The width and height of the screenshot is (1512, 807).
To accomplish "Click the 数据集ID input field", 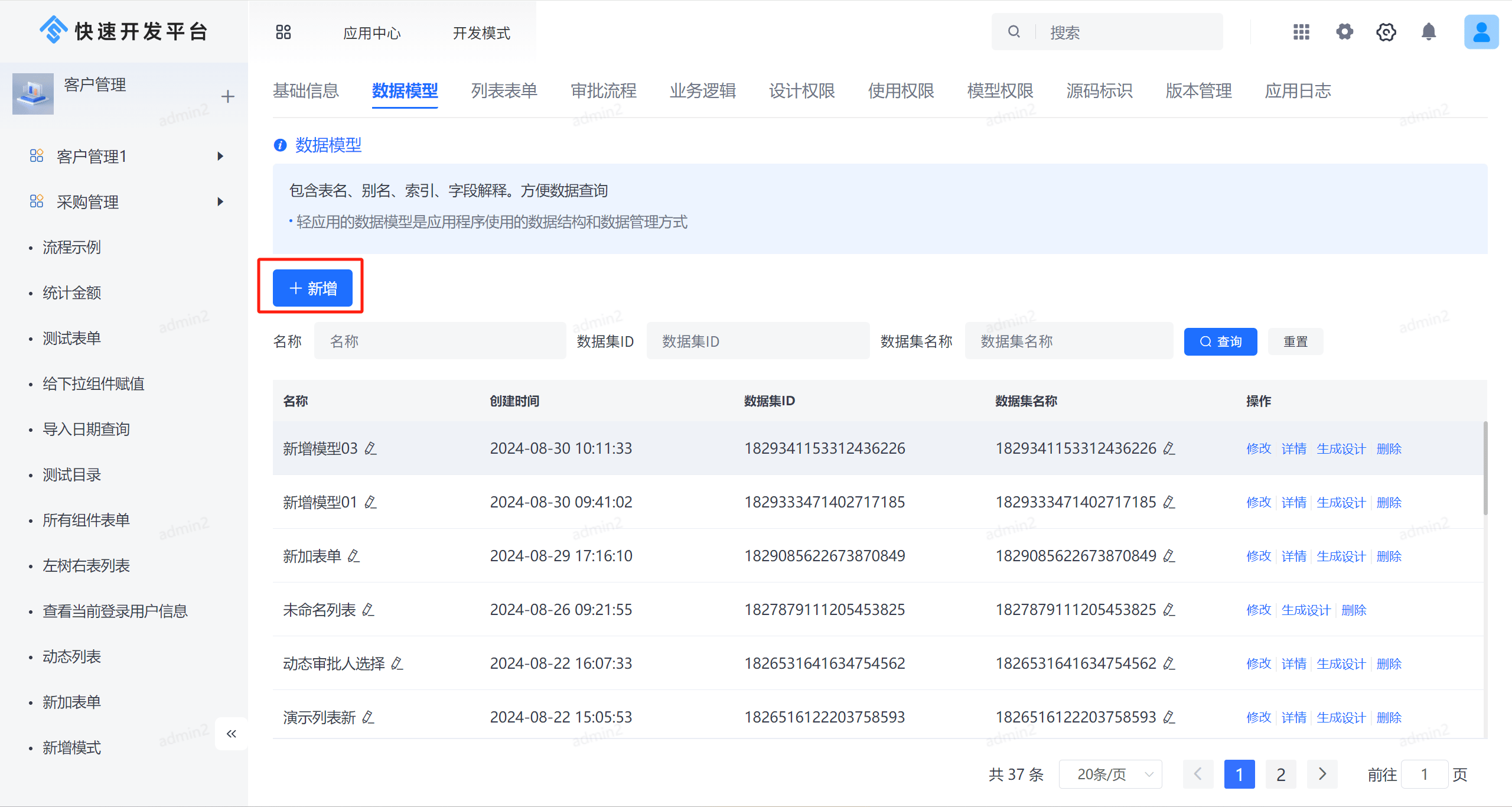I will pos(758,341).
